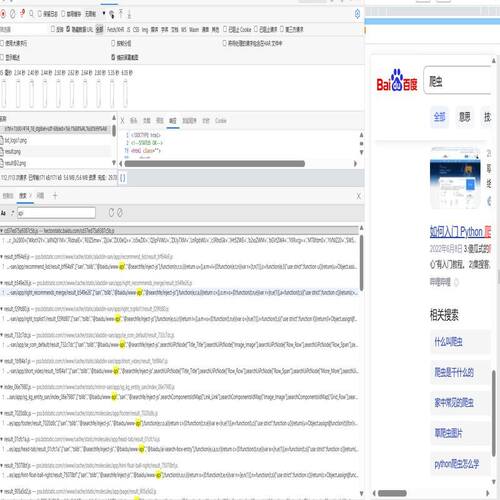This screenshot has width=500, height=500.
Task: Click the import HAR upload arrow icon
Action: 121,14
